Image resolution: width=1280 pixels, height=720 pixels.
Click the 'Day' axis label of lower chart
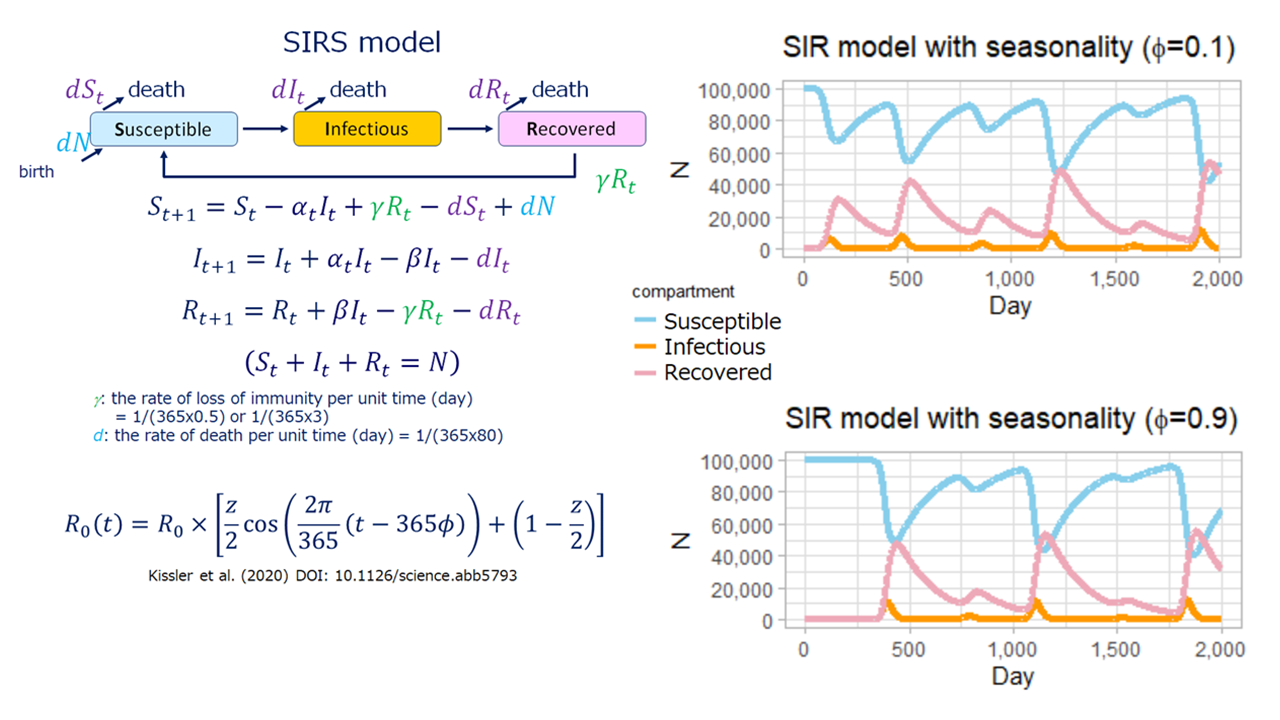[1012, 677]
